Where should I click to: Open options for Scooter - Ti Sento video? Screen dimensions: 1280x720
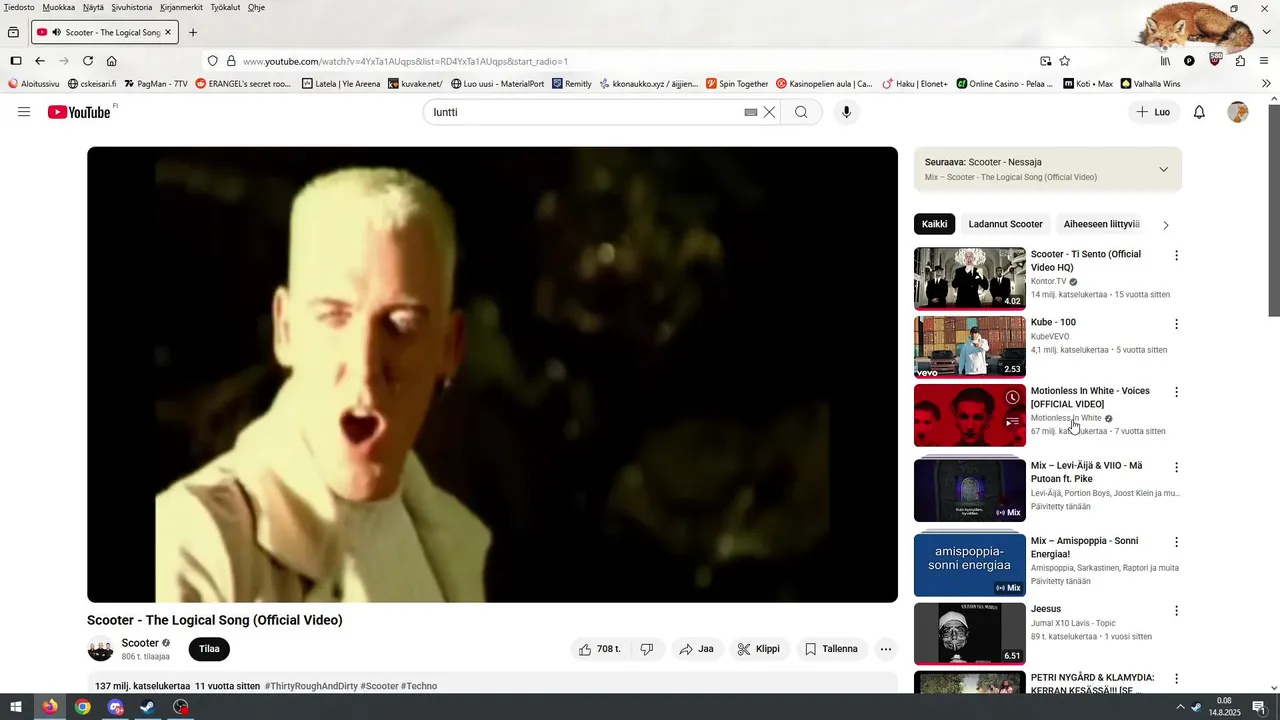(x=1176, y=256)
